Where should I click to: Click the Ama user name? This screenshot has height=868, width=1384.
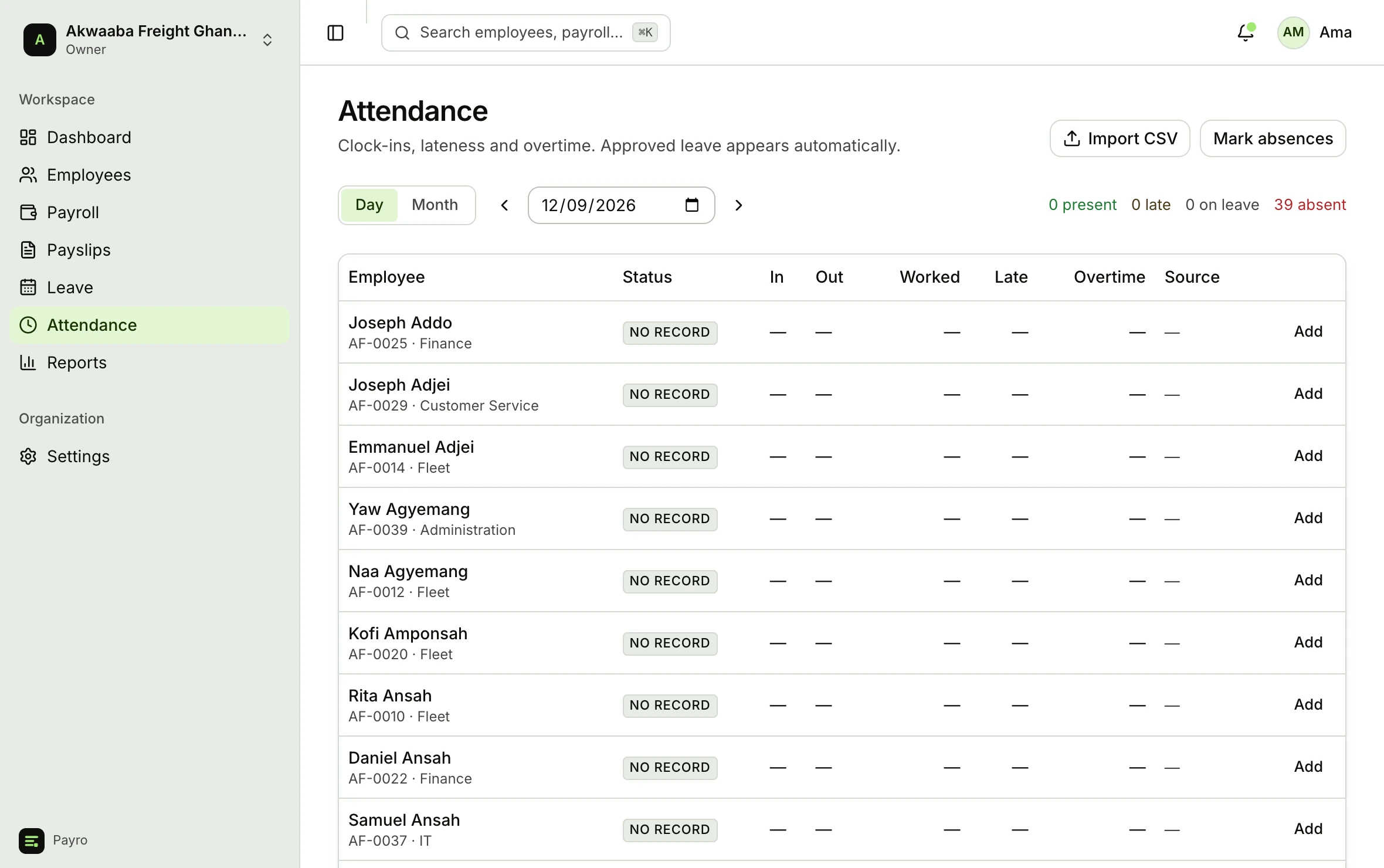point(1335,32)
